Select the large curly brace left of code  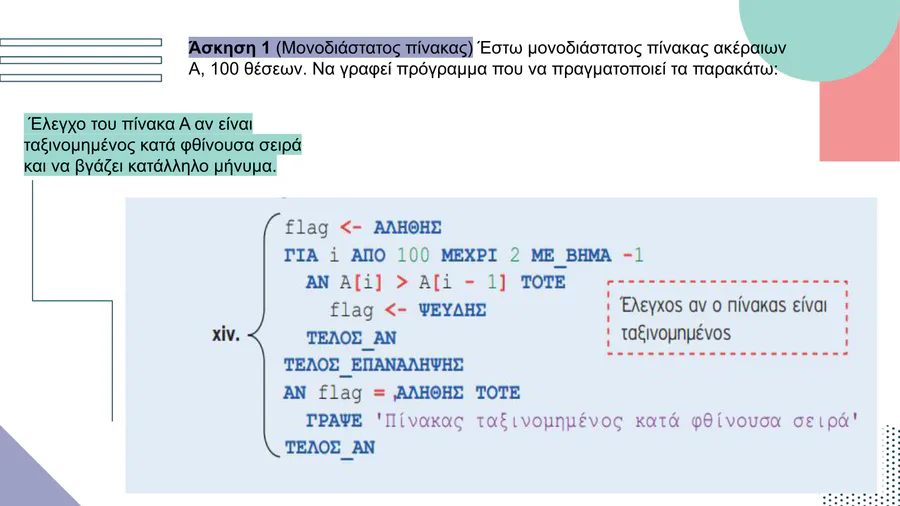pos(265,337)
